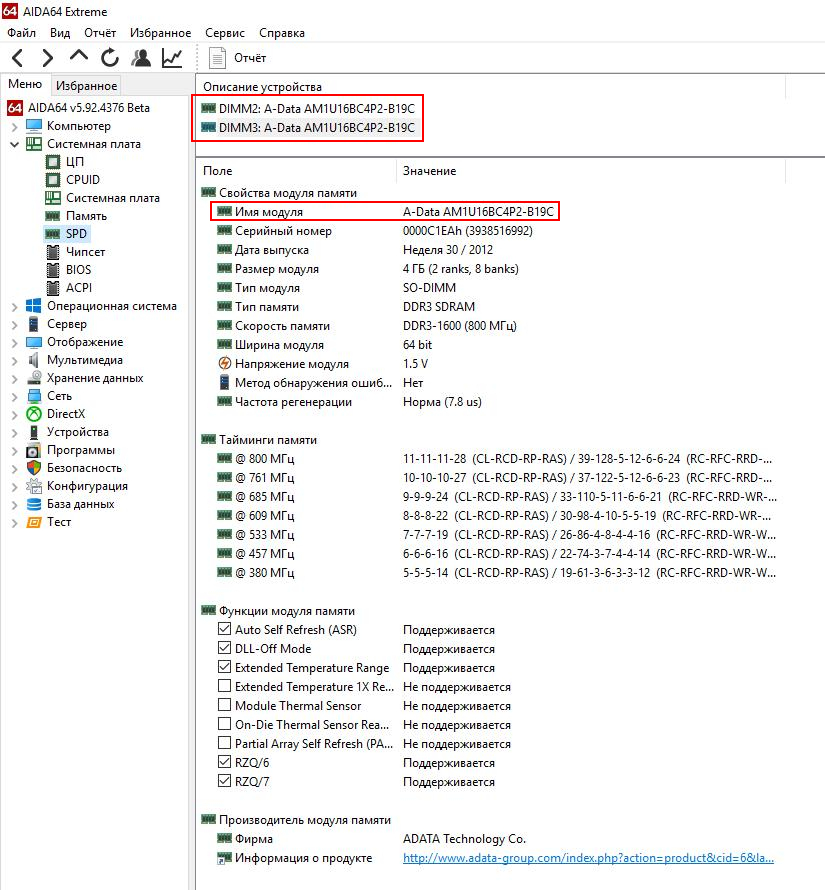Expand the Операционная система node

14,306
